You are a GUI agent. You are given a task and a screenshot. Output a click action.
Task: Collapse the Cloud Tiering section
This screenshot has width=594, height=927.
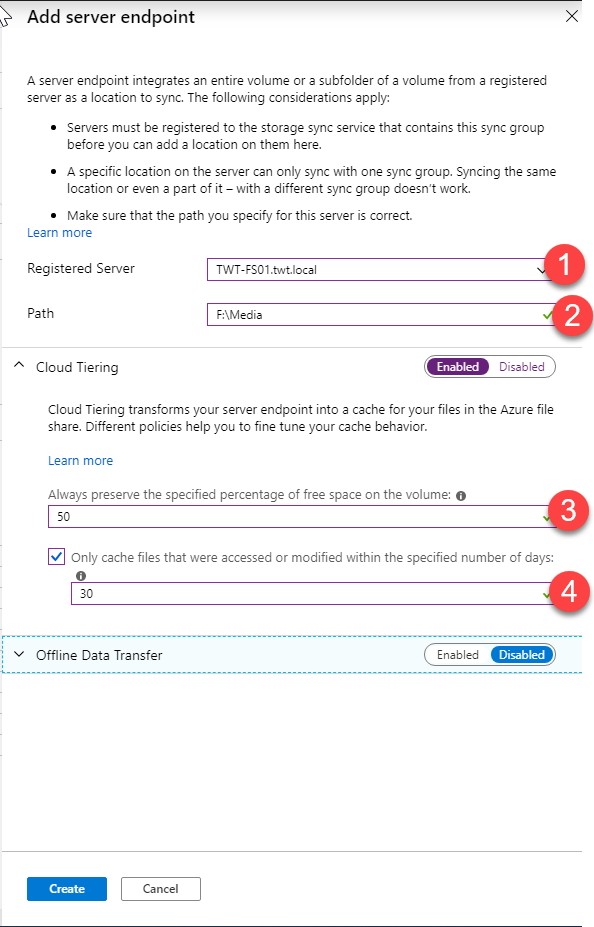19,367
